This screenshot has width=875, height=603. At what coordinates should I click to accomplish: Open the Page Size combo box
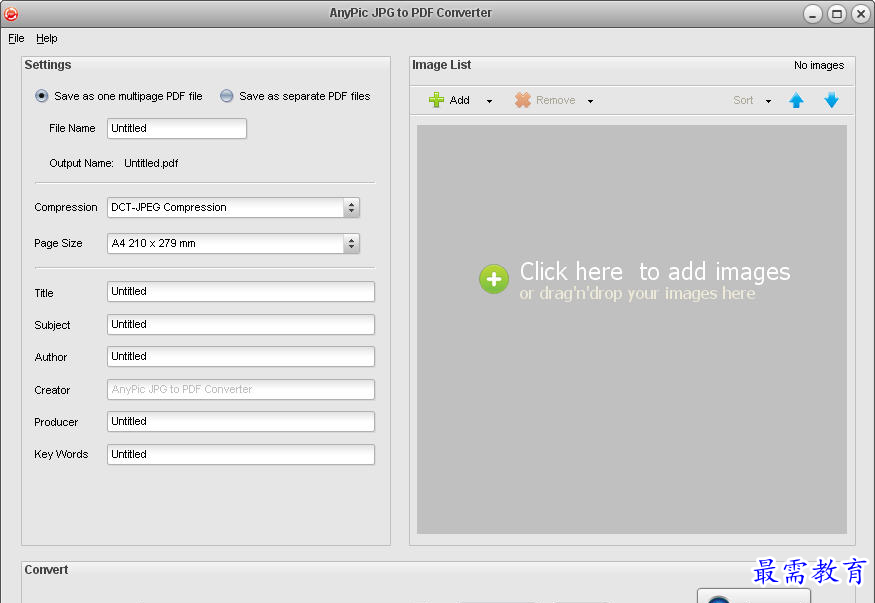click(233, 243)
